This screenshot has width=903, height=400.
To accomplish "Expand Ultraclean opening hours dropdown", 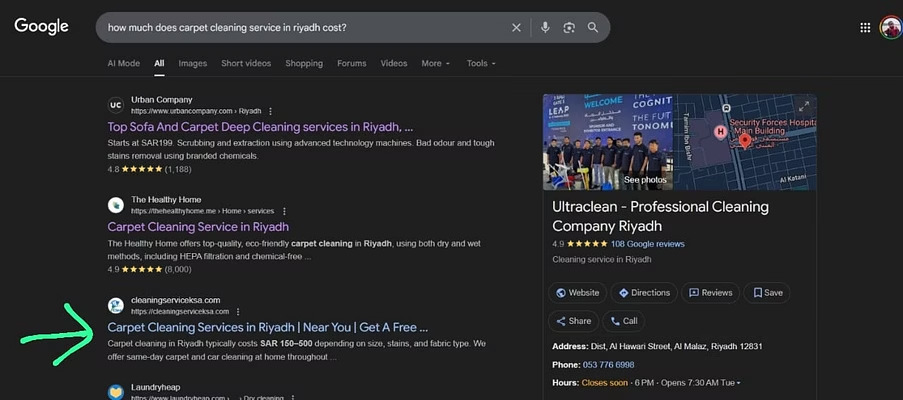I will click(738, 383).
